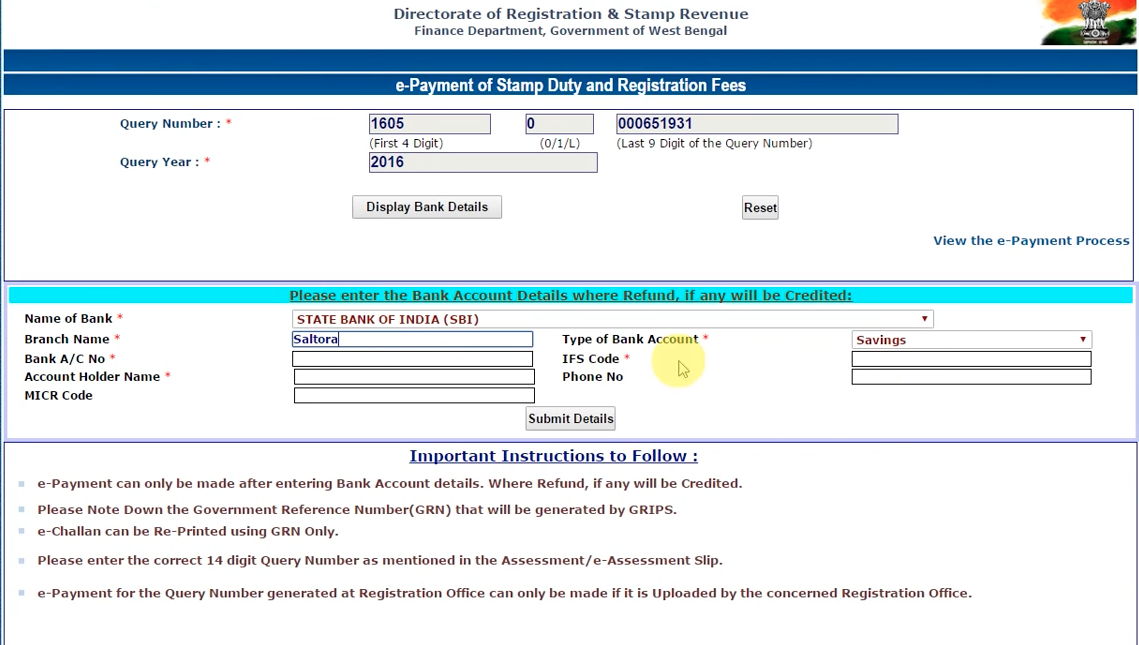Focus the Branch Name field containing Saltora
1139x645 pixels.
[x=412, y=339]
